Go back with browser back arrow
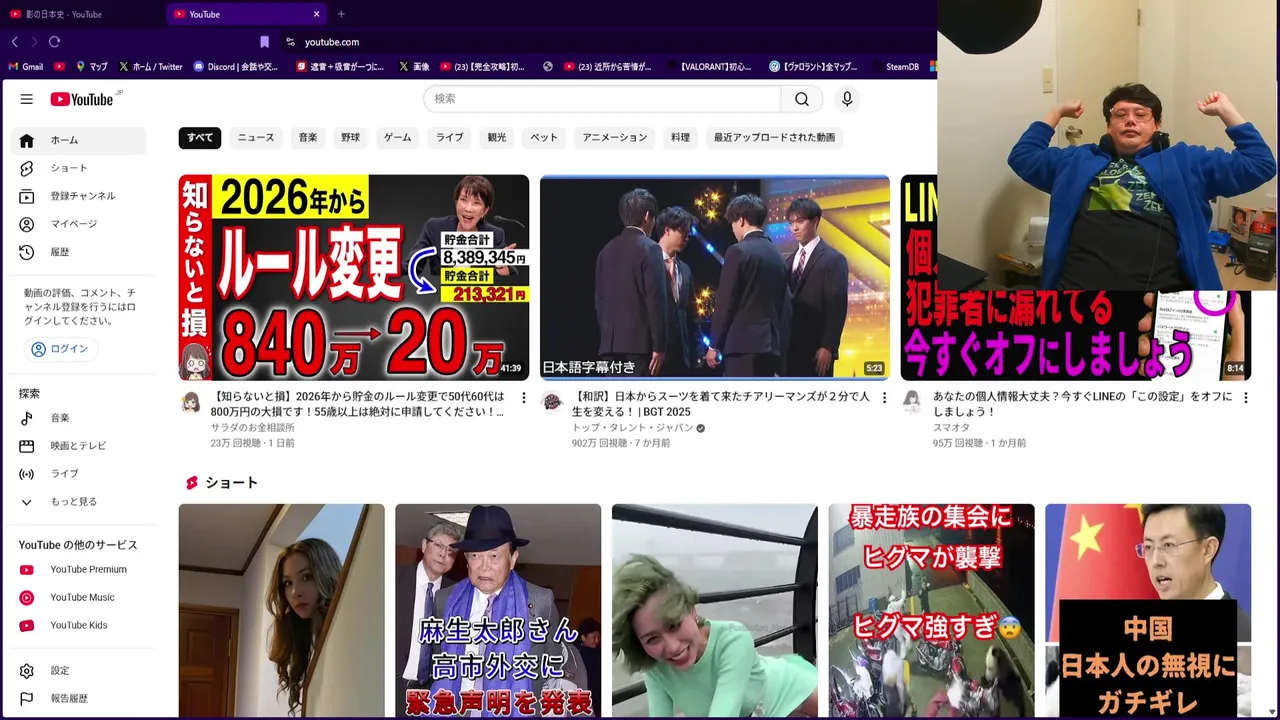 pyautogui.click(x=14, y=42)
